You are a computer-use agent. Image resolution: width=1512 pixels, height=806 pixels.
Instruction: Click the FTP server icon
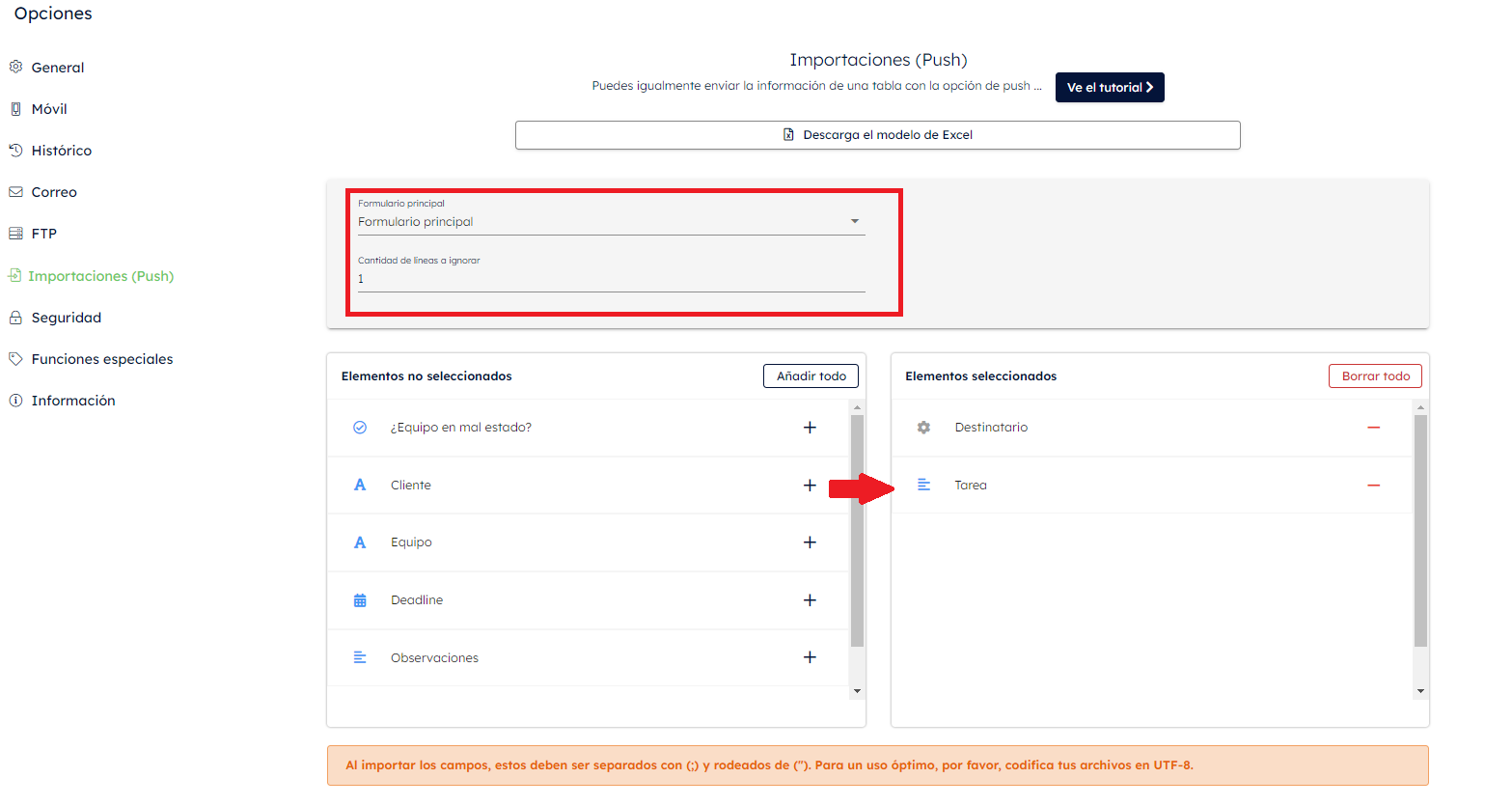click(15, 234)
